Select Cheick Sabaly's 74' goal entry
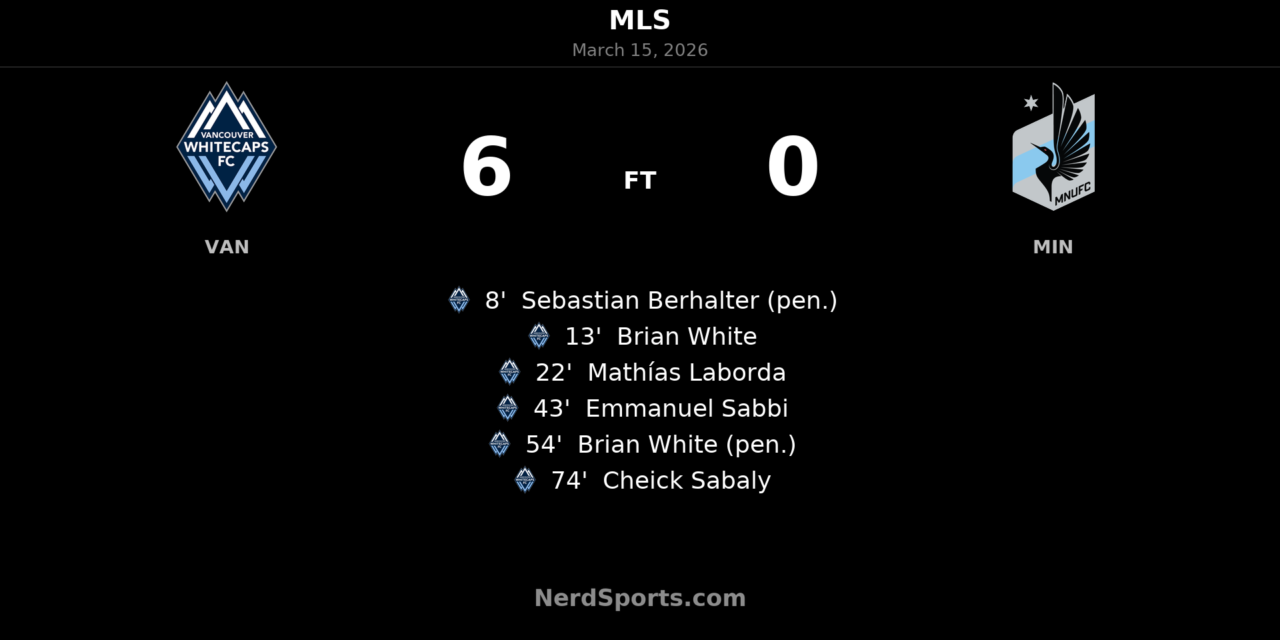 pos(661,480)
